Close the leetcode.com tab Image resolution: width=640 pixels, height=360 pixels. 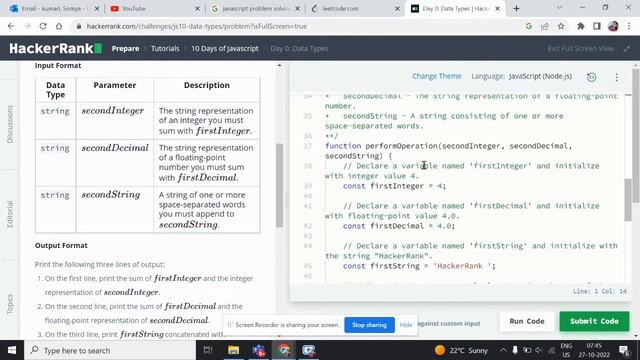point(398,8)
